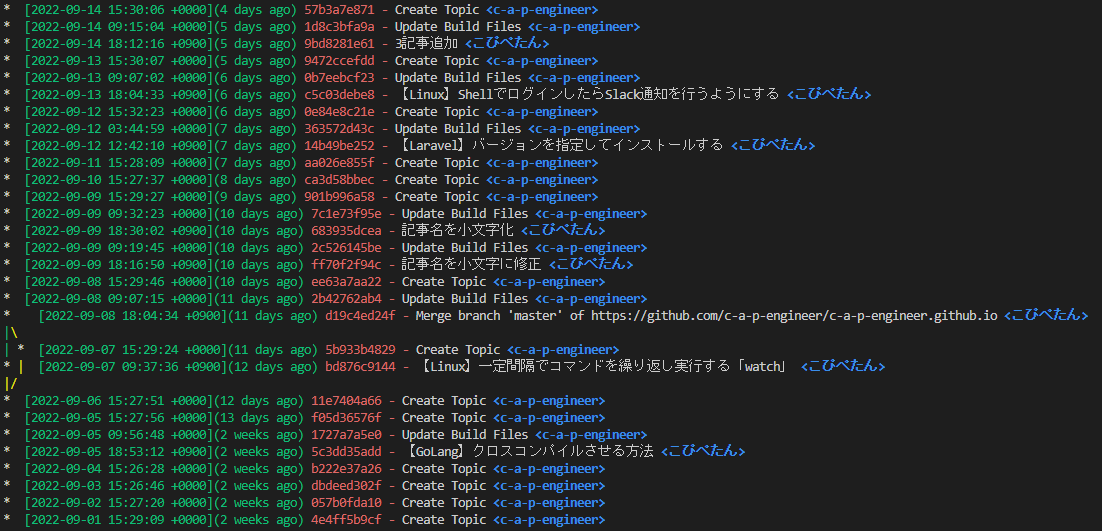Click the GoLang クロスコンパイル commit message
This screenshot has width=1102, height=531.
coord(528,451)
